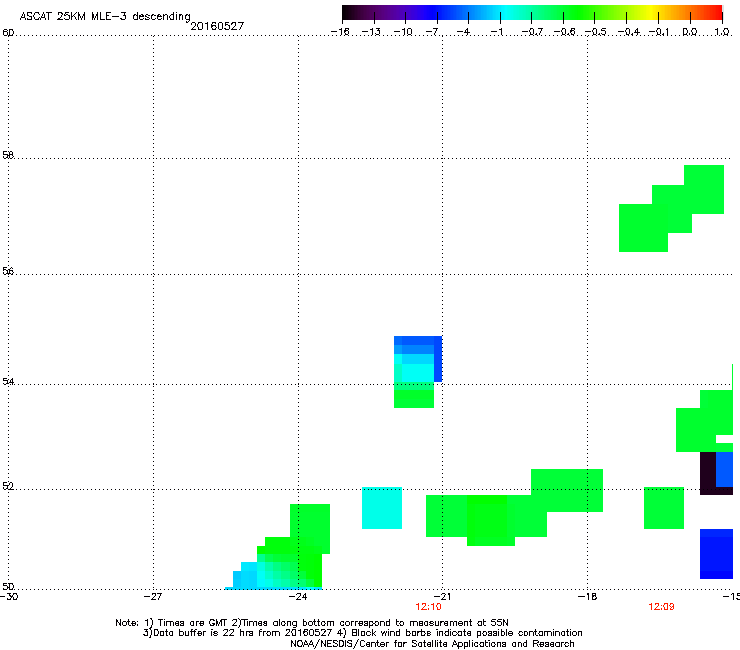740x650 pixels.
Task: Click the latitude 54 axis label
Action: coord(8,381)
